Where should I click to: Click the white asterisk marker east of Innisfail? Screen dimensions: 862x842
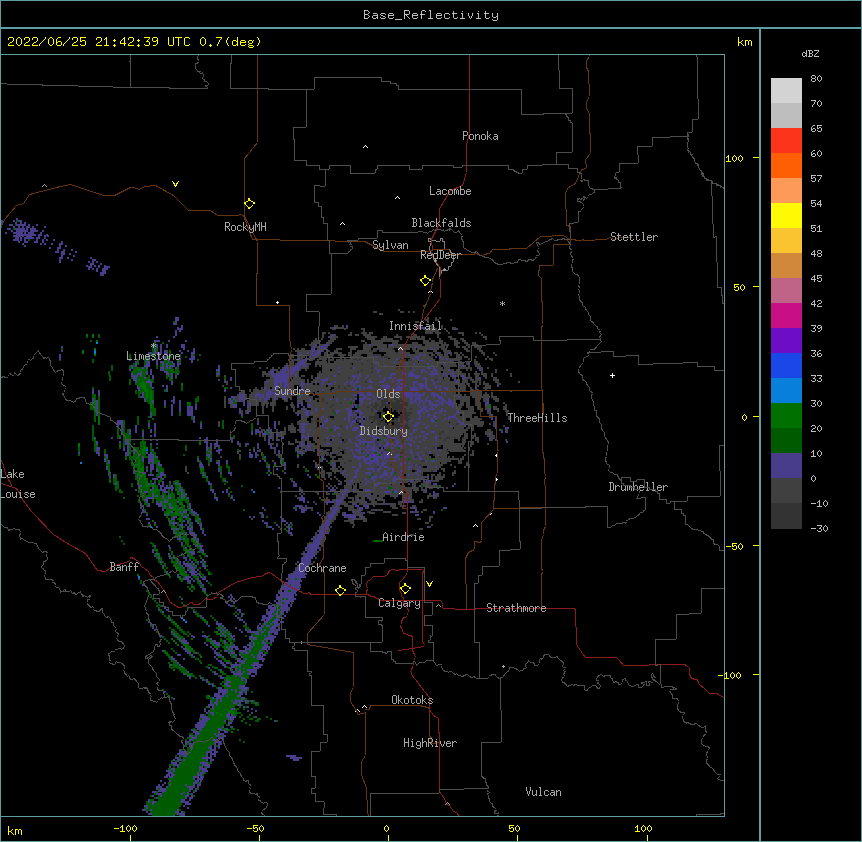[x=502, y=303]
